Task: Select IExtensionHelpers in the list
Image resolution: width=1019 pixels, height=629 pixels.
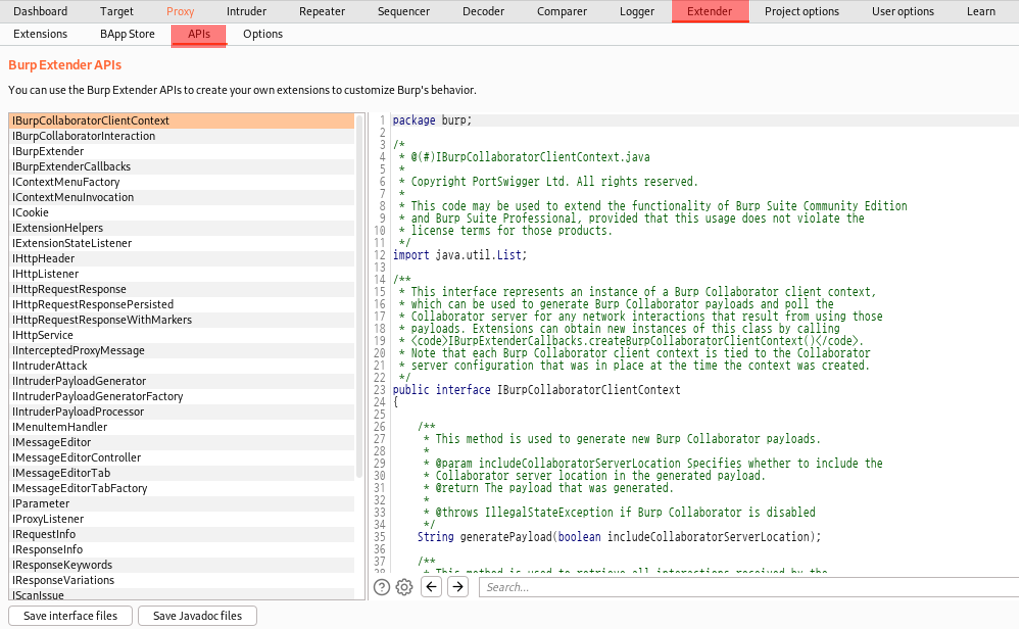Action: pos(181,227)
